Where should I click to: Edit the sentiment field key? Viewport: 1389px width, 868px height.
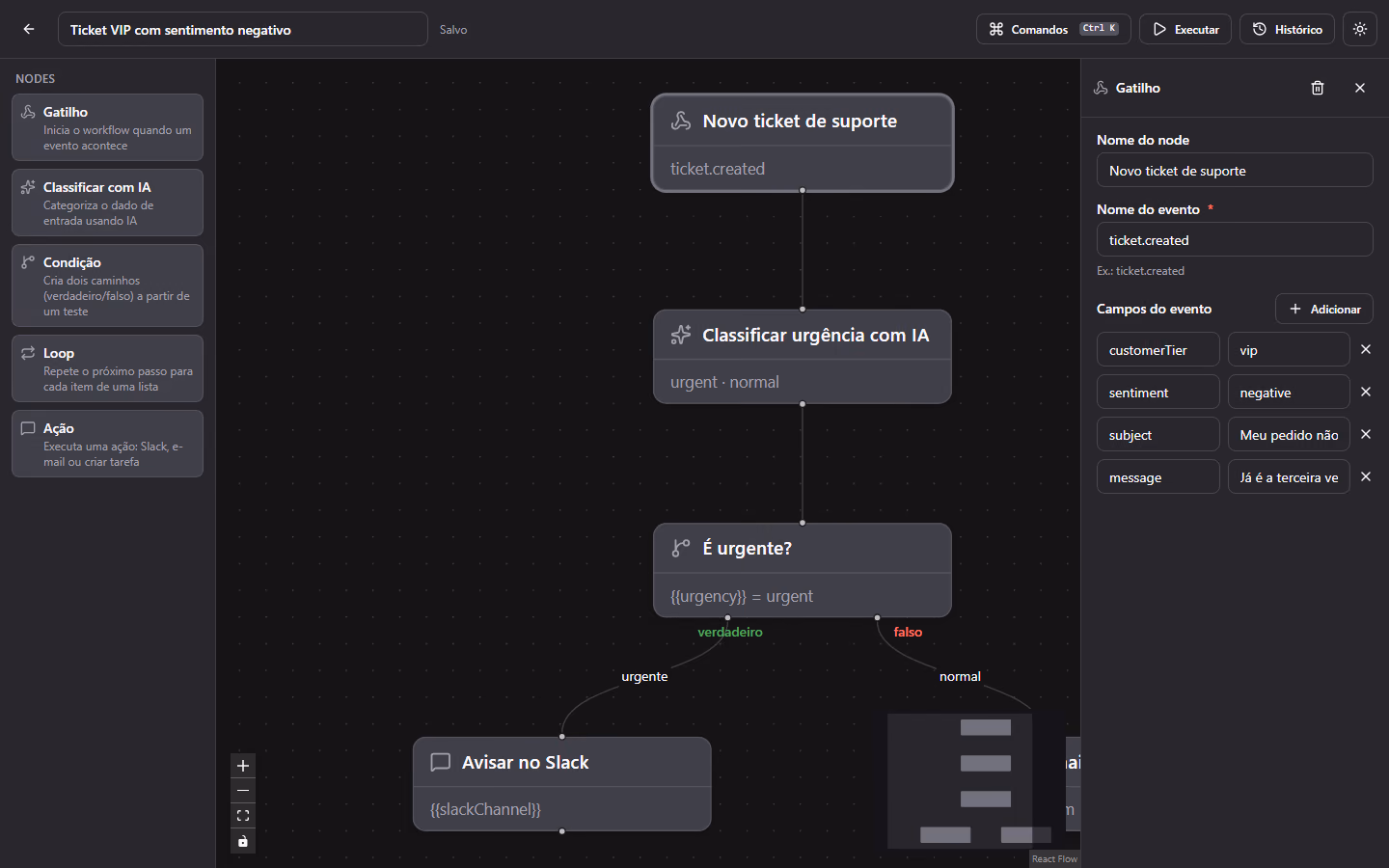(x=1158, y=392)
